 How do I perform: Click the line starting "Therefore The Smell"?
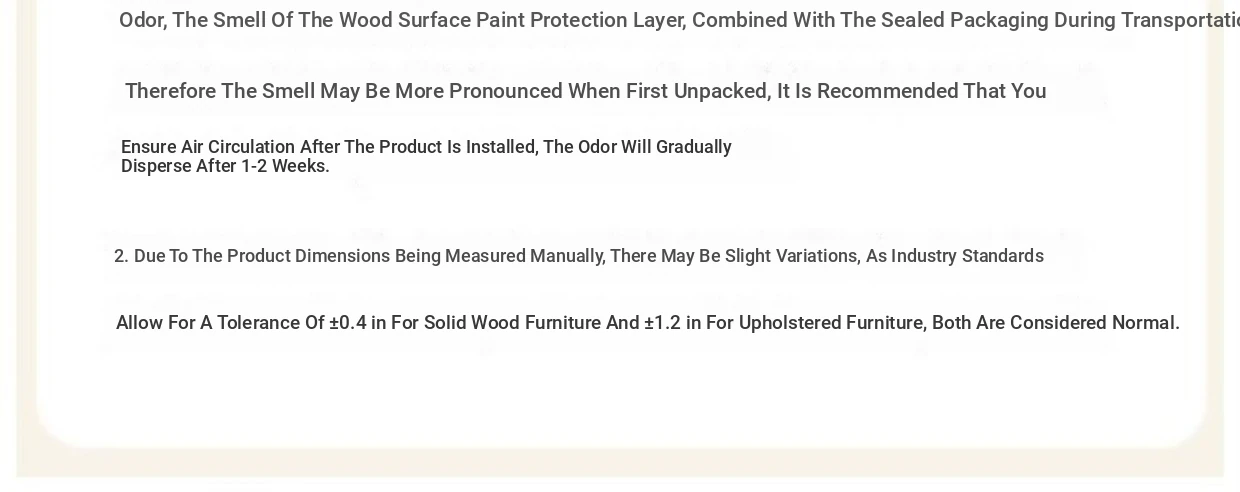[585, 91]
